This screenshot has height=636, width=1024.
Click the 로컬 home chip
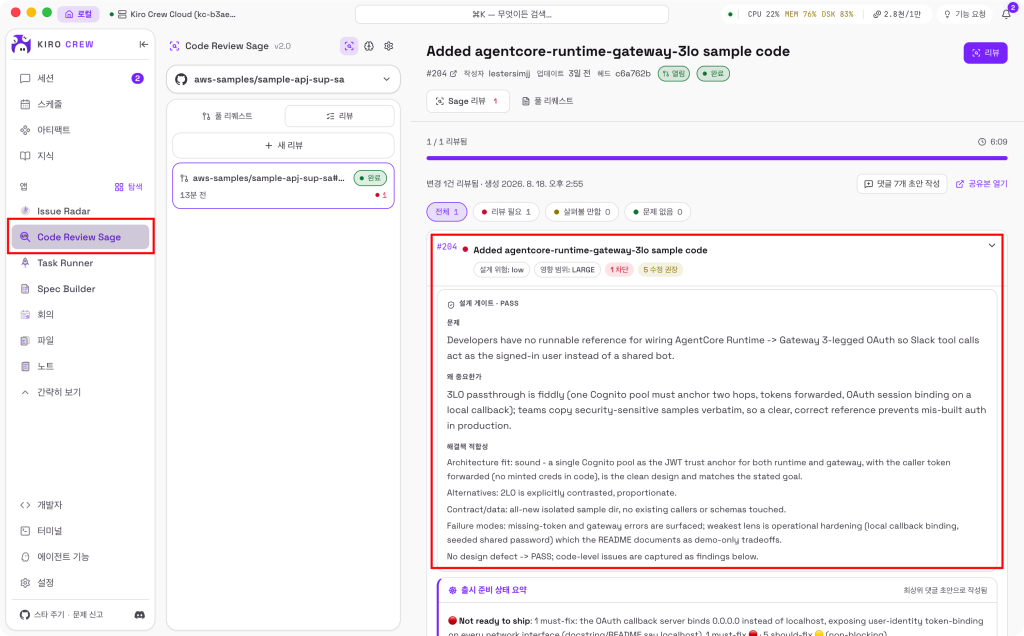(x=78, y=14)
